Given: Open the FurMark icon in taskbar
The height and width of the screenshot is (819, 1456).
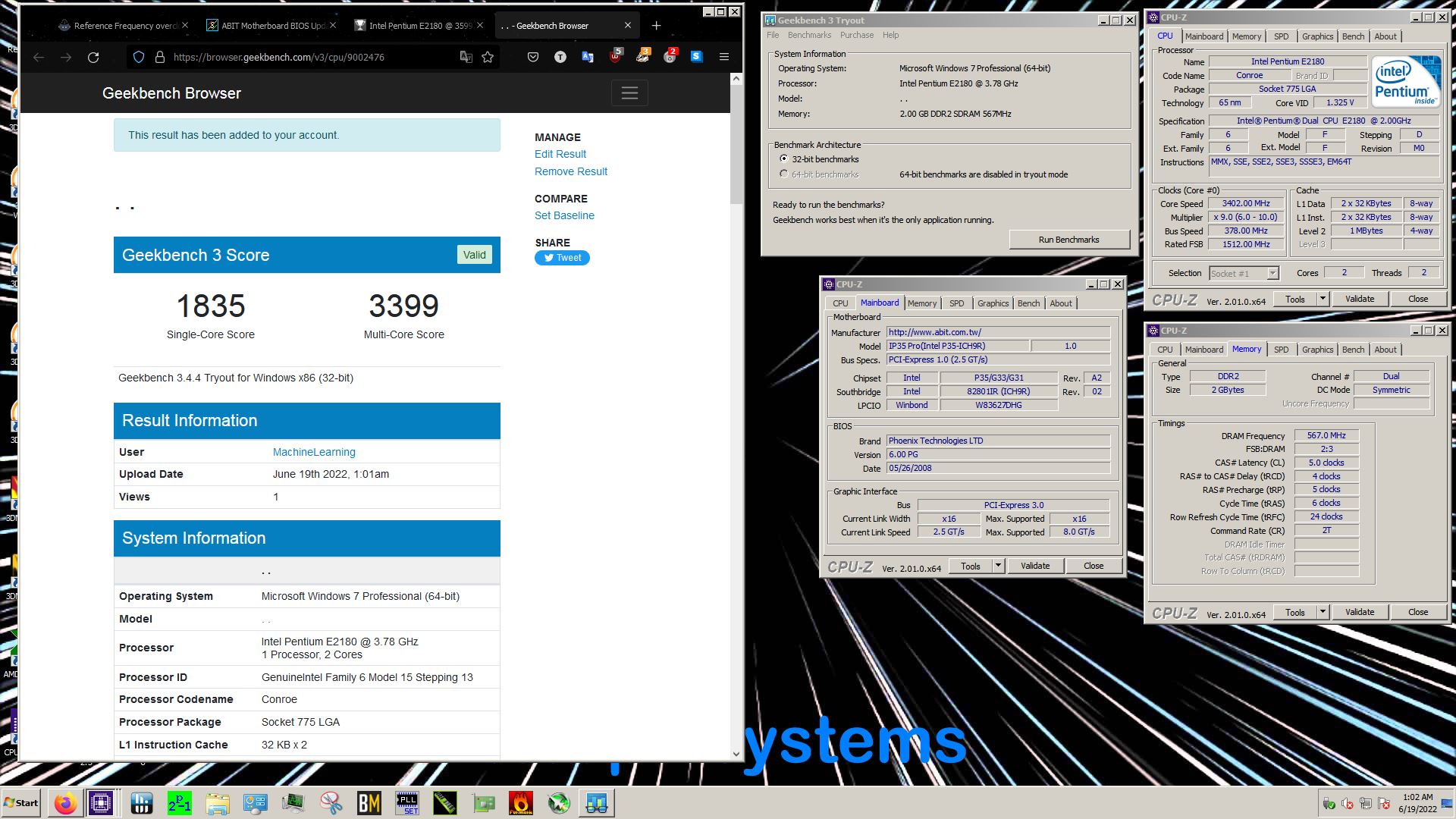Looking at the screenshot, I should pyautogui.click(x=521, y=803).
